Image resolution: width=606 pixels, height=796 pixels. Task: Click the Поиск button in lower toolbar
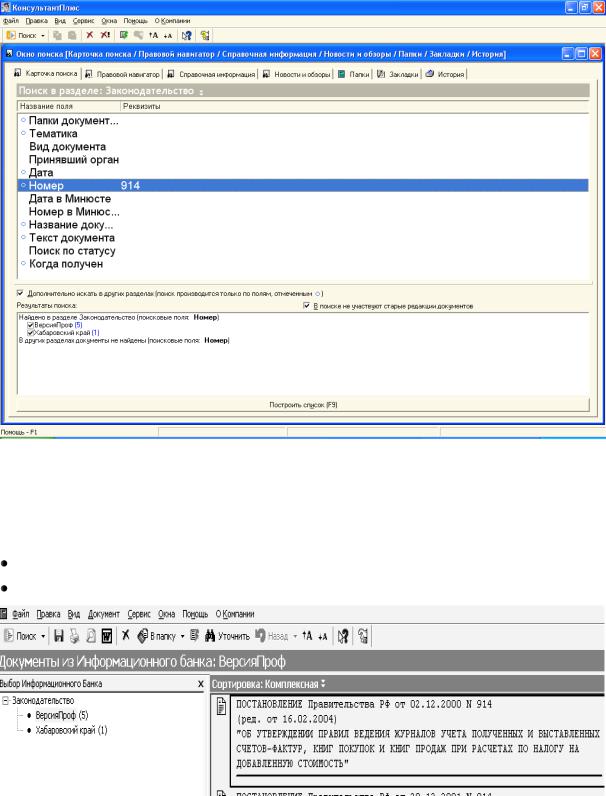click(20, 636)
